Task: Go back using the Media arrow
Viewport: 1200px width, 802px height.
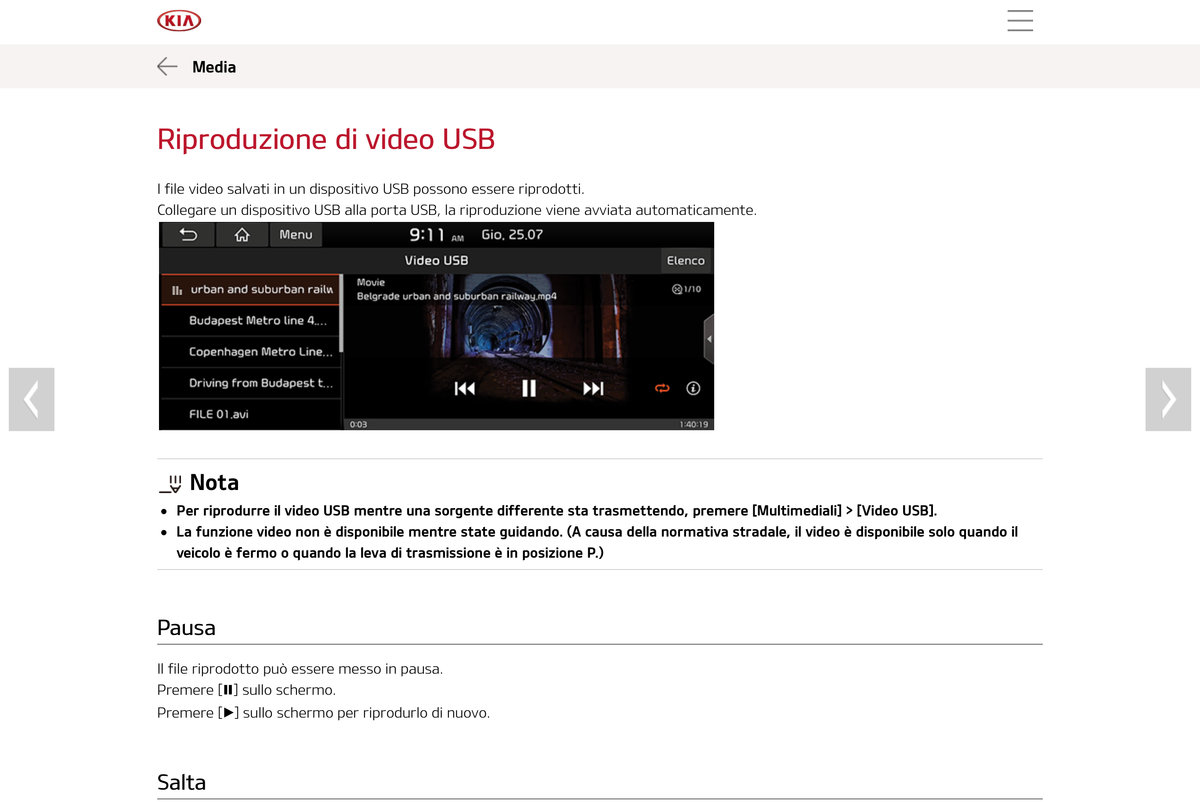Action: (167, 66)
